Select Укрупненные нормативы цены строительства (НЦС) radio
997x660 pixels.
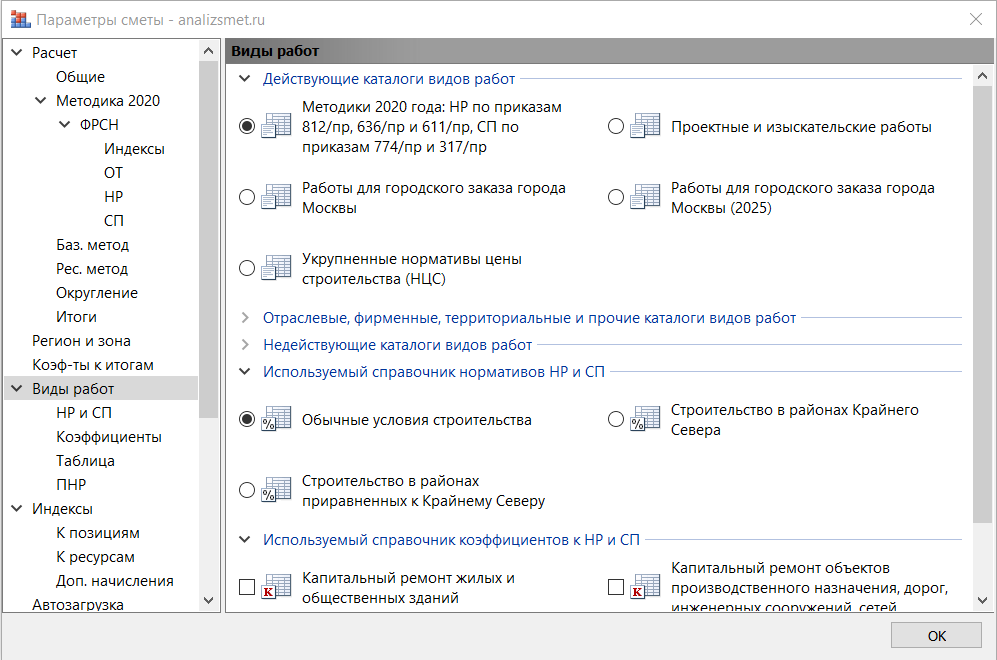(247, 268)
